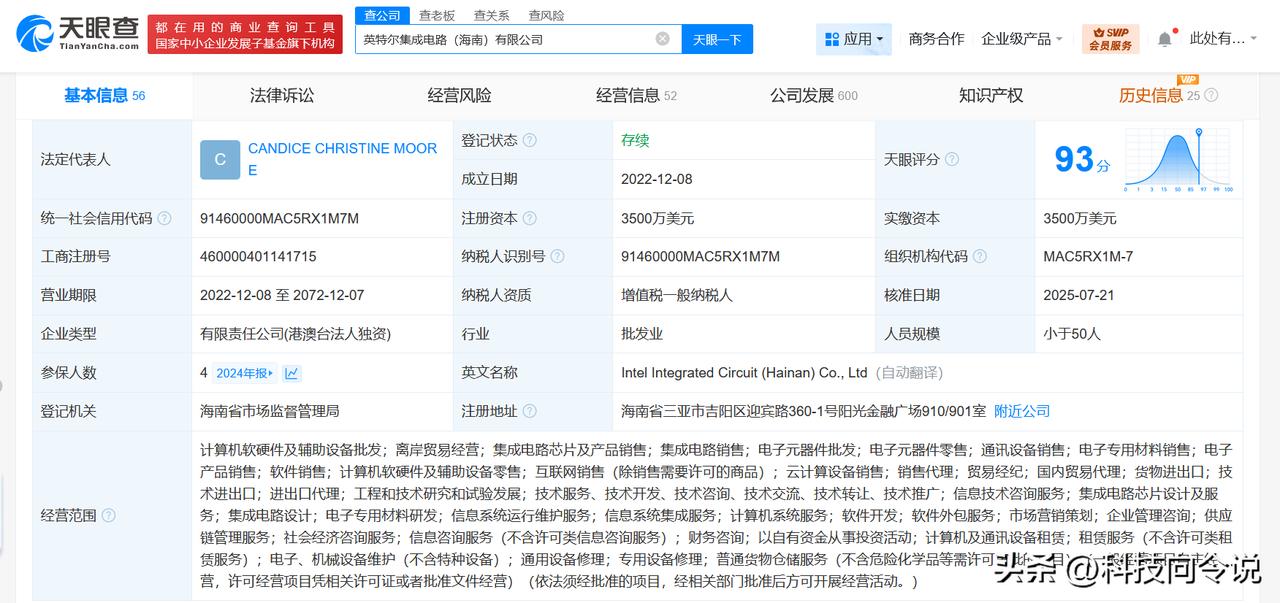
Task: Click the legal representative avatar C
Action: coord(220,160)
